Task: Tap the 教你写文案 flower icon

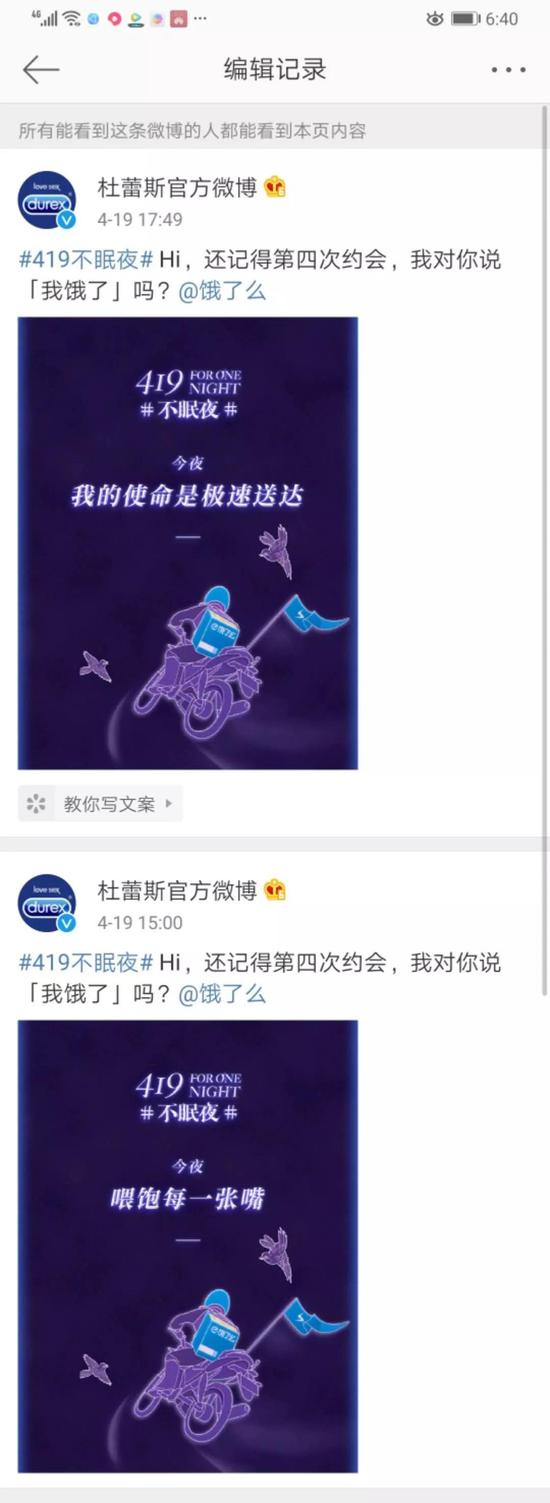Action: [37, 803]
